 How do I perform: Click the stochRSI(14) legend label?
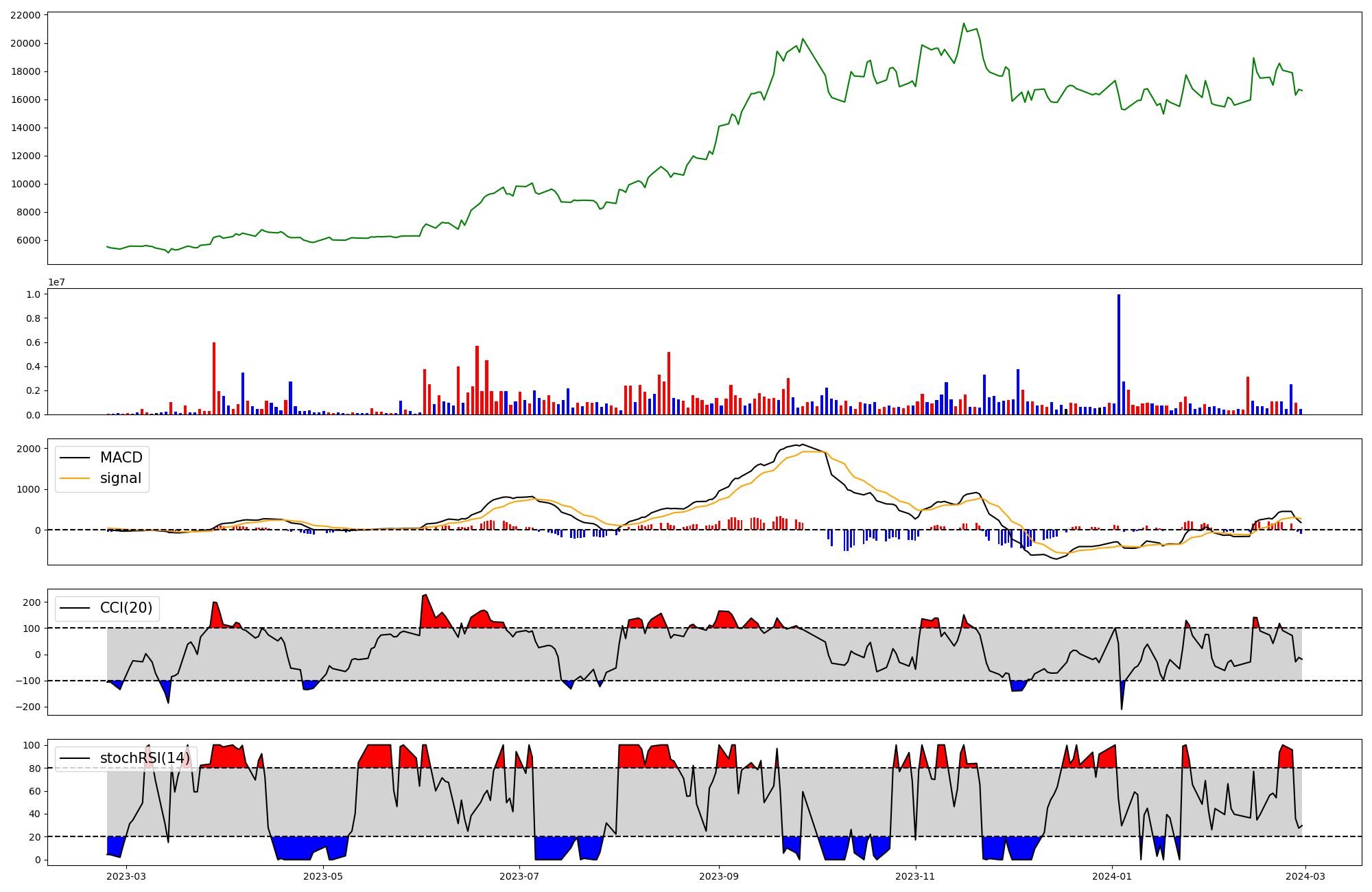coord(145,758)
